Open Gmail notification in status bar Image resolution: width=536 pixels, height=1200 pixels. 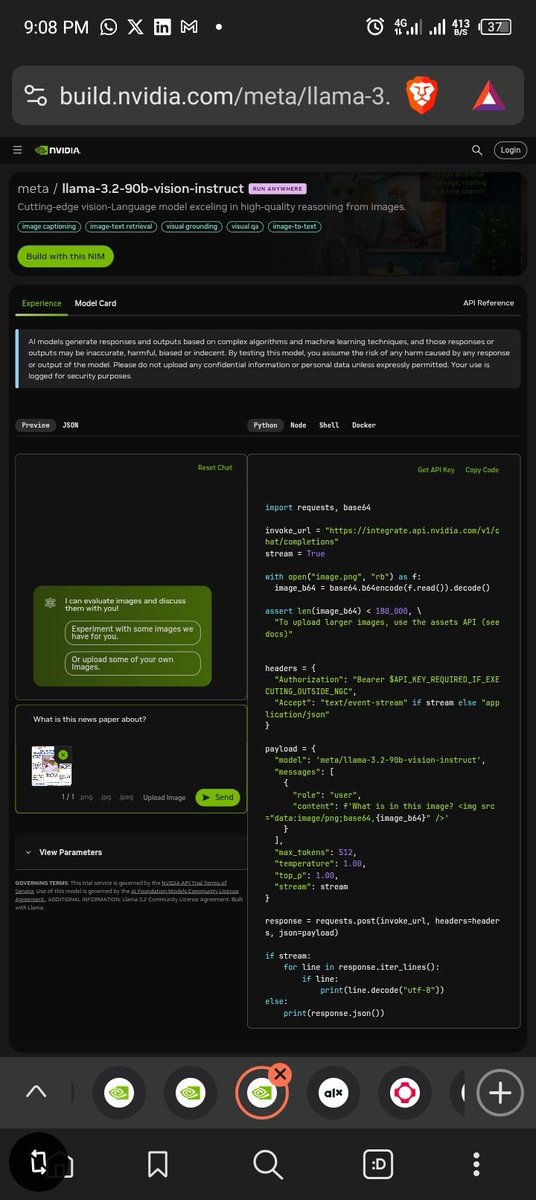tap(189, 27)
